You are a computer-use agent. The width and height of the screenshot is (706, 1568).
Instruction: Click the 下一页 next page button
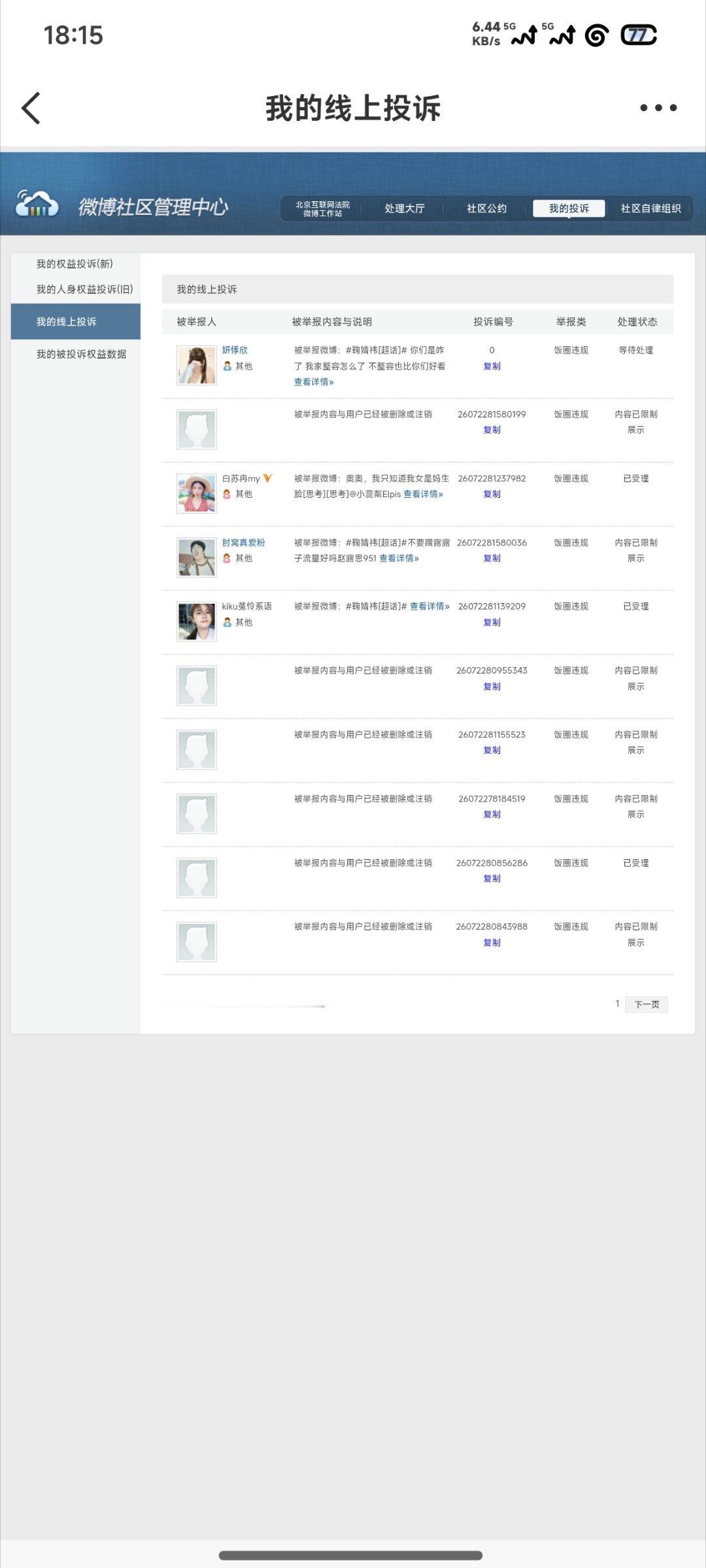point(647,1004)
